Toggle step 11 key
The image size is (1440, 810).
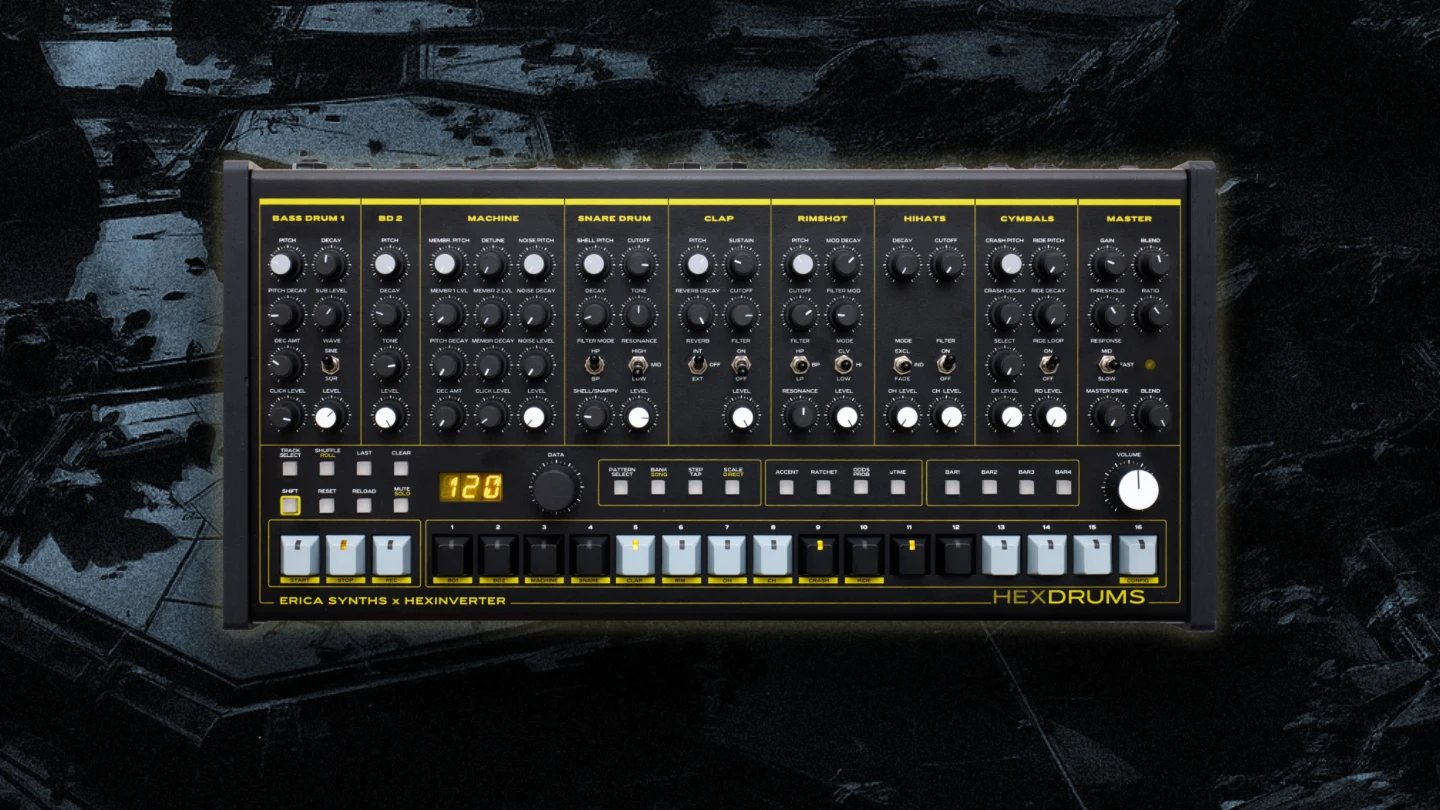910,555
